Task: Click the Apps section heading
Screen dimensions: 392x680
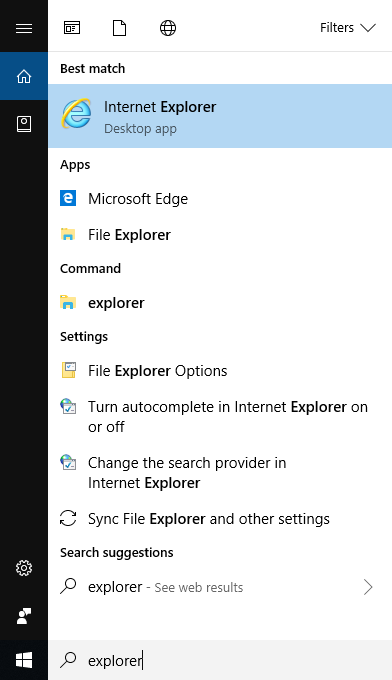Action: coord(75,165)
